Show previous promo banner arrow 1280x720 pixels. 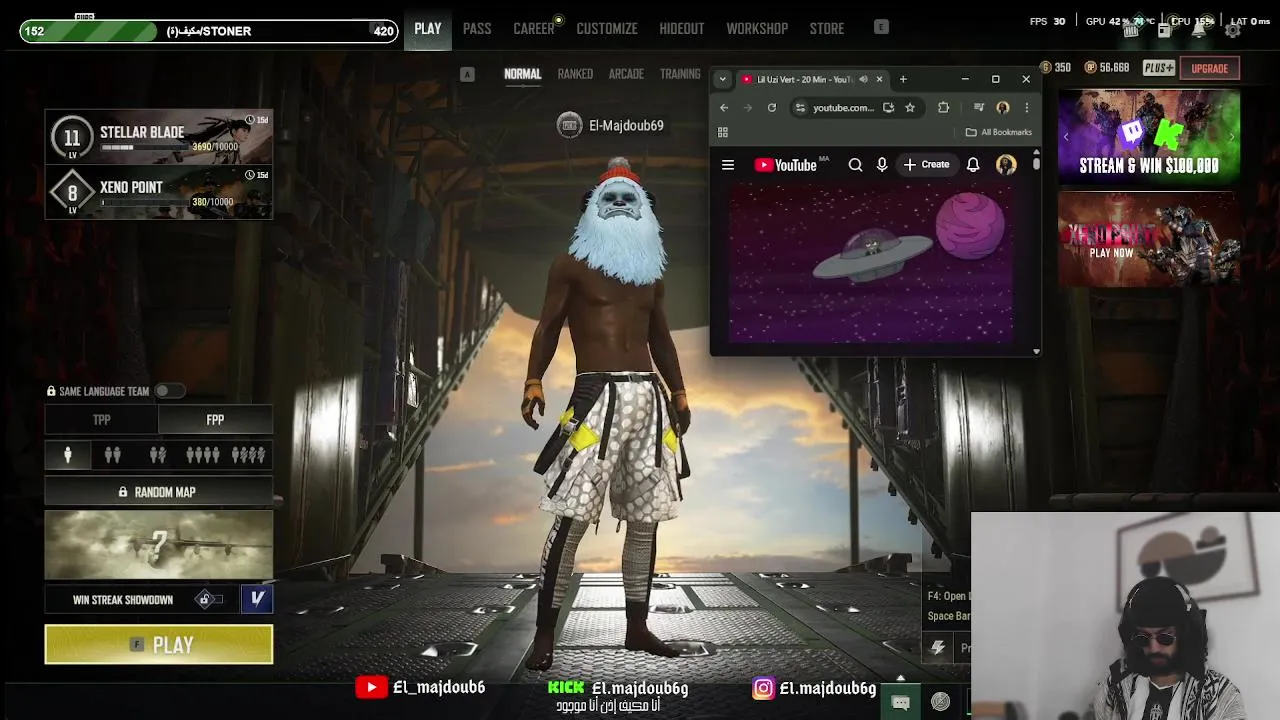1066,137
